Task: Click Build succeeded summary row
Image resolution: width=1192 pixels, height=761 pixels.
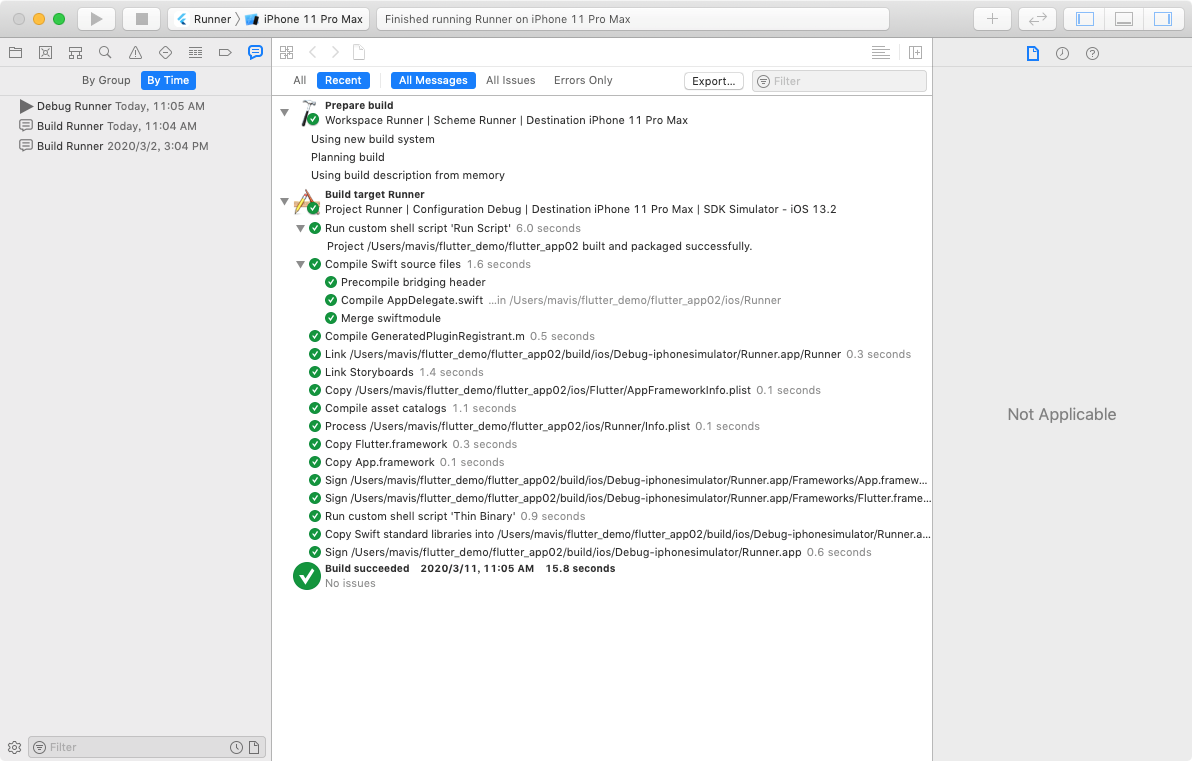Action: tap(602, 576)
